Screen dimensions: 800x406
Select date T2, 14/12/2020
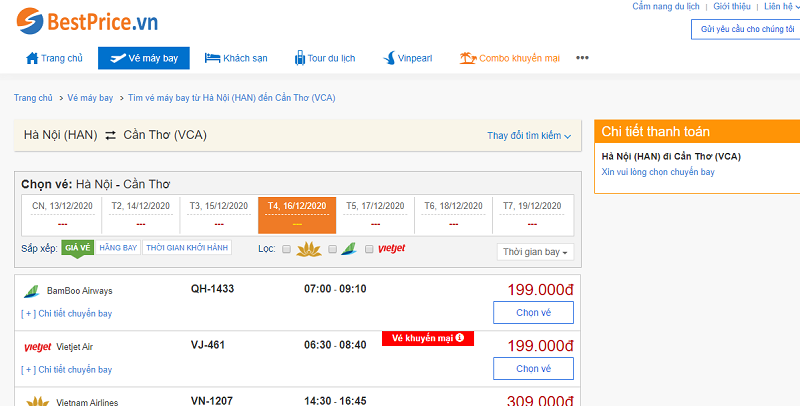(141, 215)
